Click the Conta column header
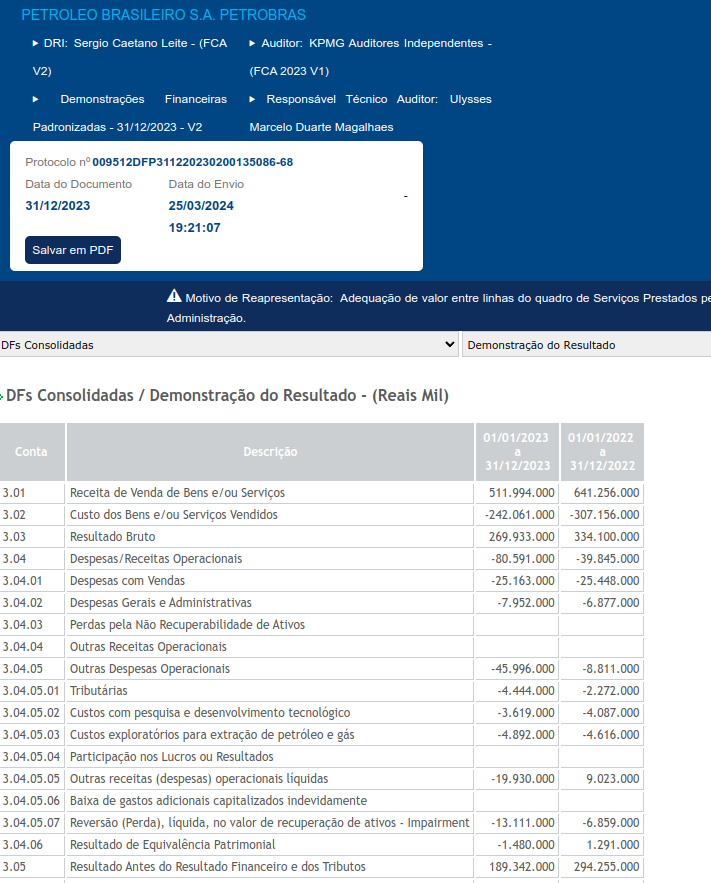Viewport: 711px width, 883px height. tap(32, 452)
